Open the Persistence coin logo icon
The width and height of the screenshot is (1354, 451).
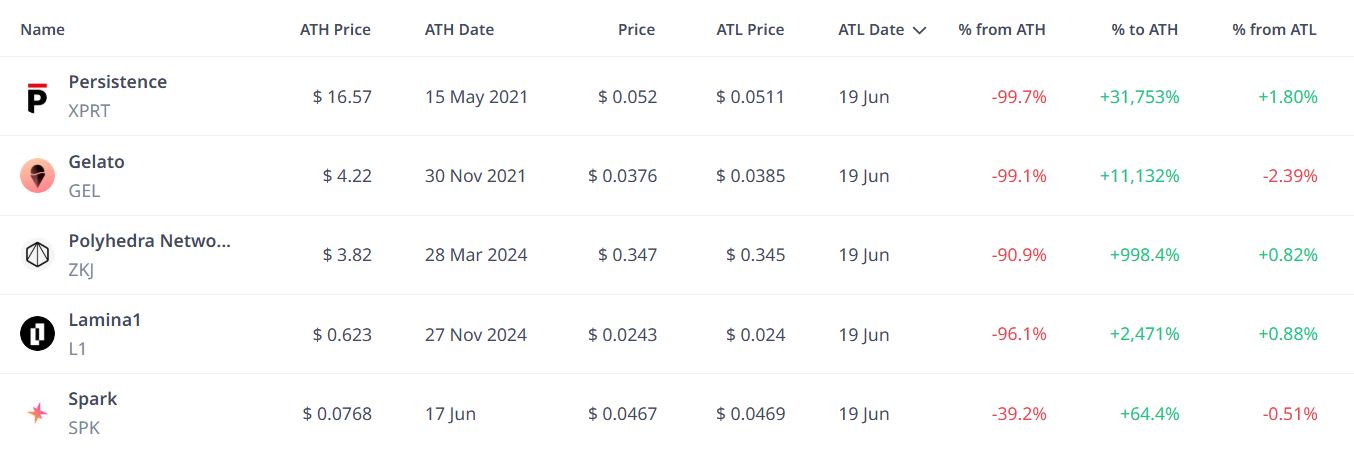(x=37, y=96)
